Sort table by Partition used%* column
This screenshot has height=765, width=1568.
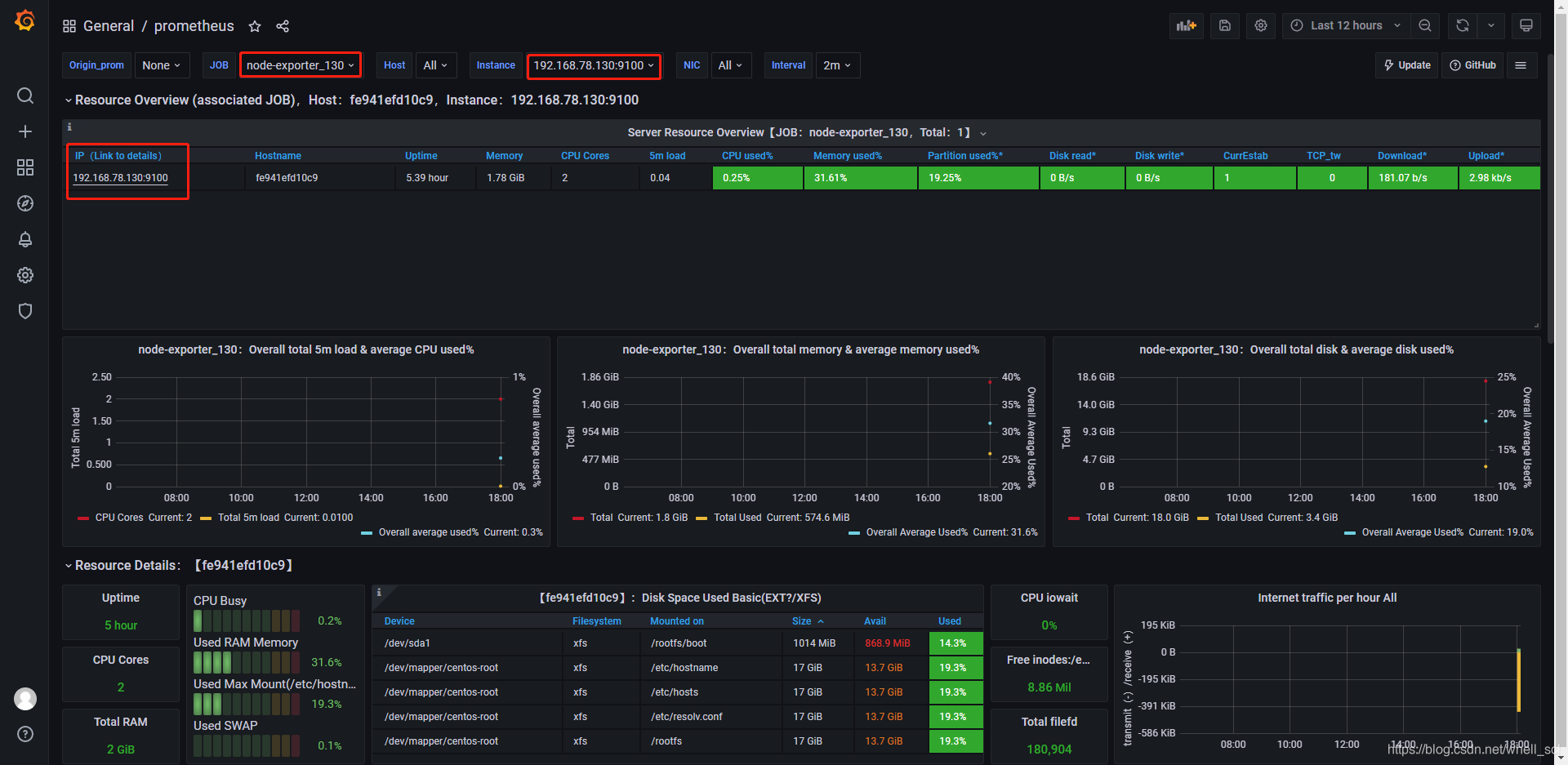tap(964, 156)
